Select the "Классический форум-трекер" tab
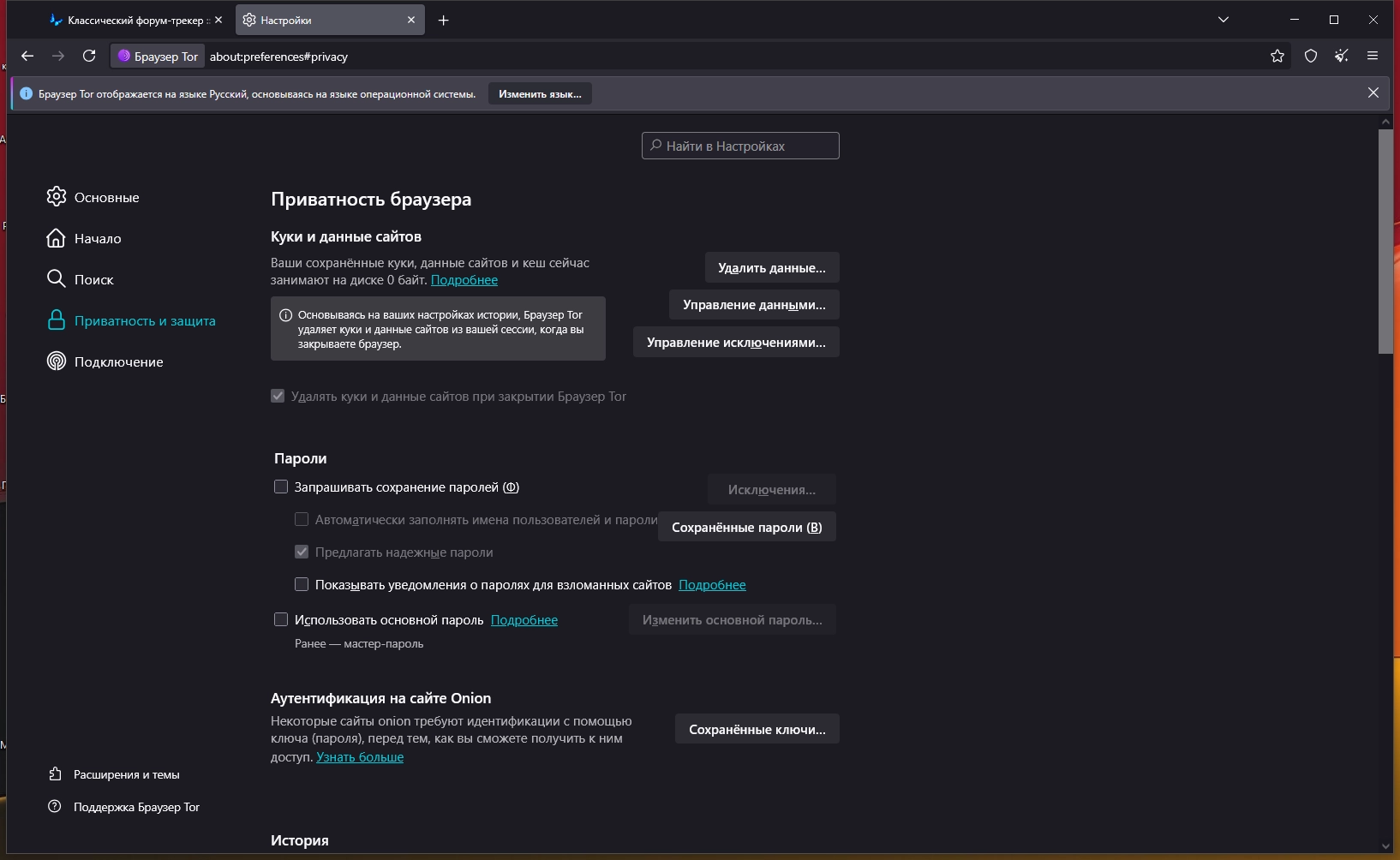1400x860 pixels. pos(135,21)
